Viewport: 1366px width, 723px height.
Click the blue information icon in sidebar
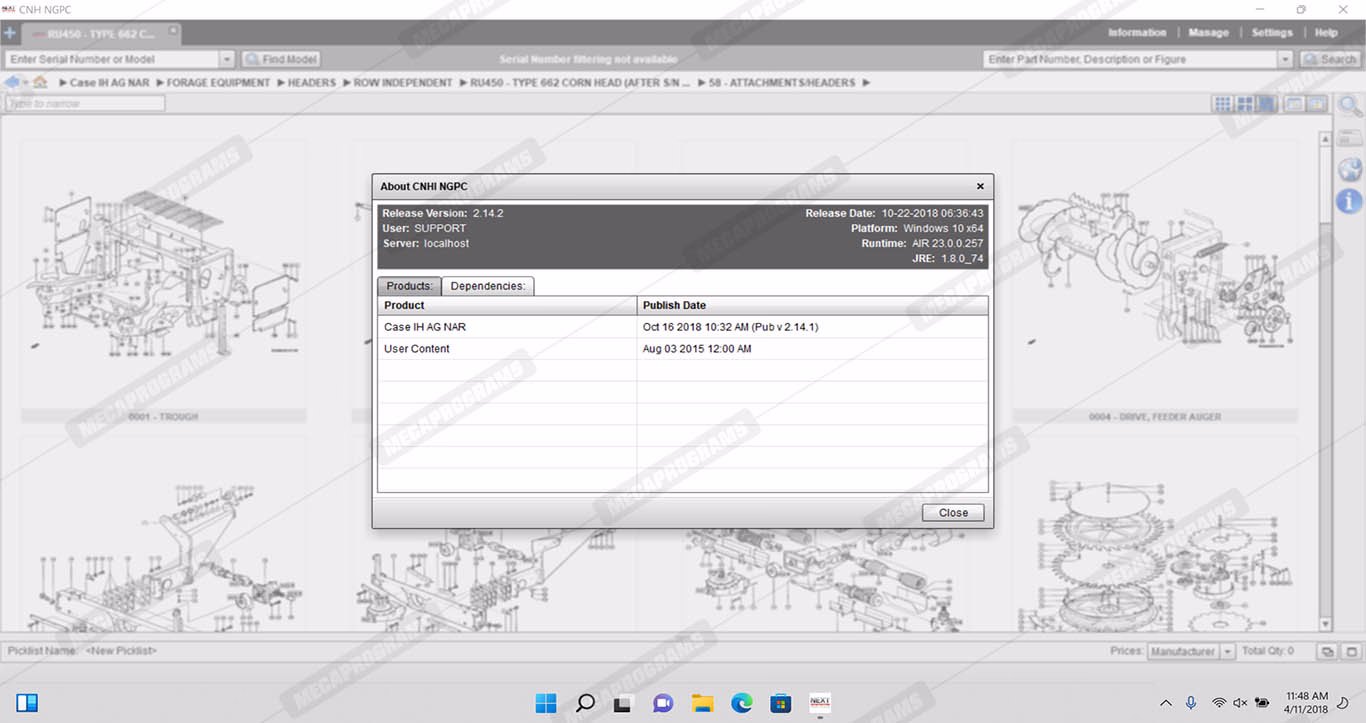point(1349,201)
